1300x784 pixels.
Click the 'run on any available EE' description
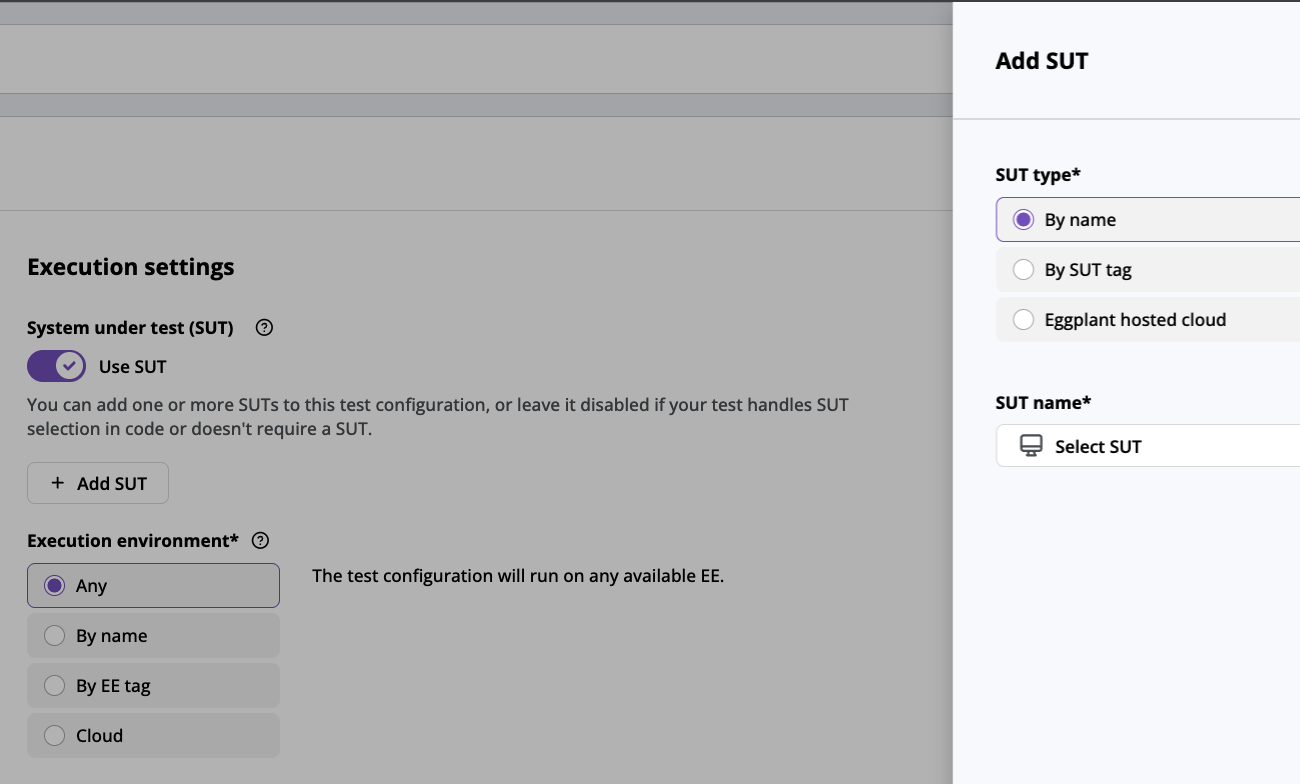tap(517, 576)
